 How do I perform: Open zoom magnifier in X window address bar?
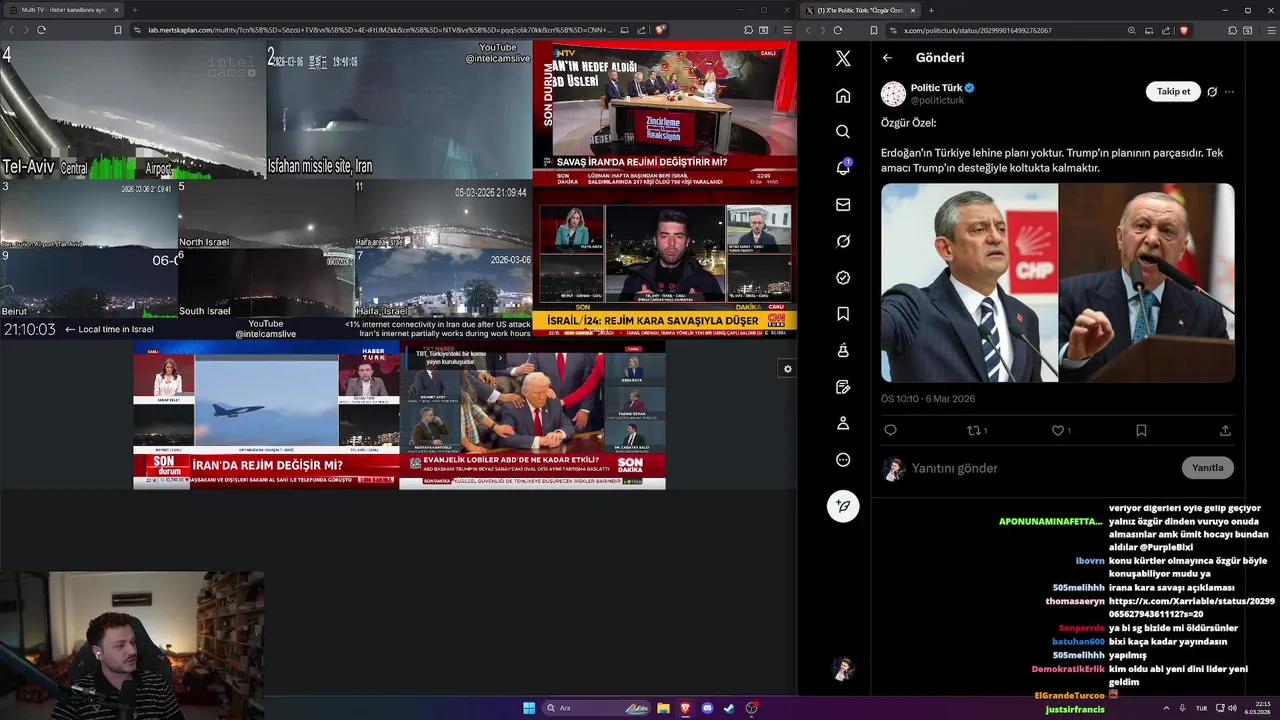point(1131,30)
